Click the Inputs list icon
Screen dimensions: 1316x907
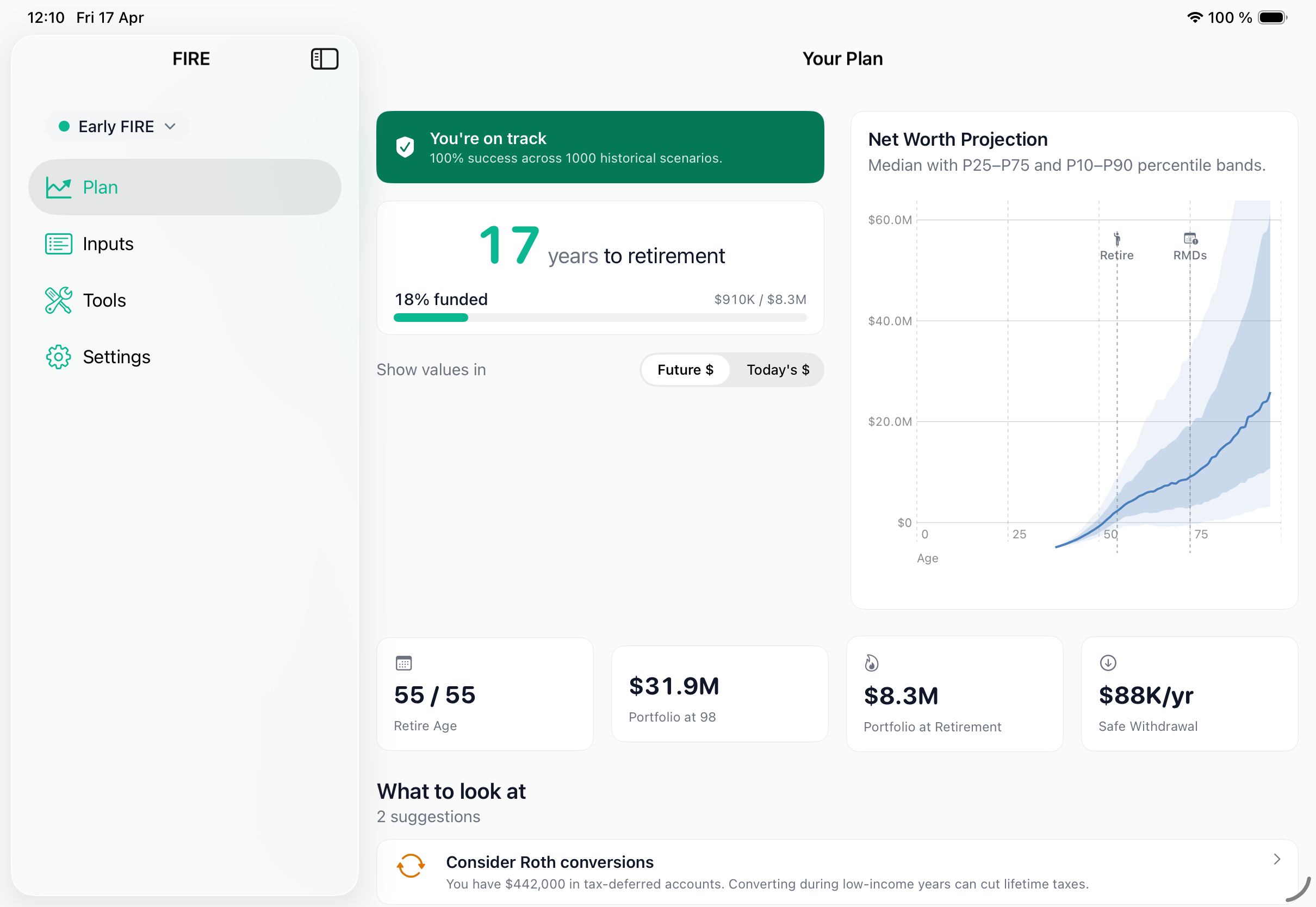59,244
